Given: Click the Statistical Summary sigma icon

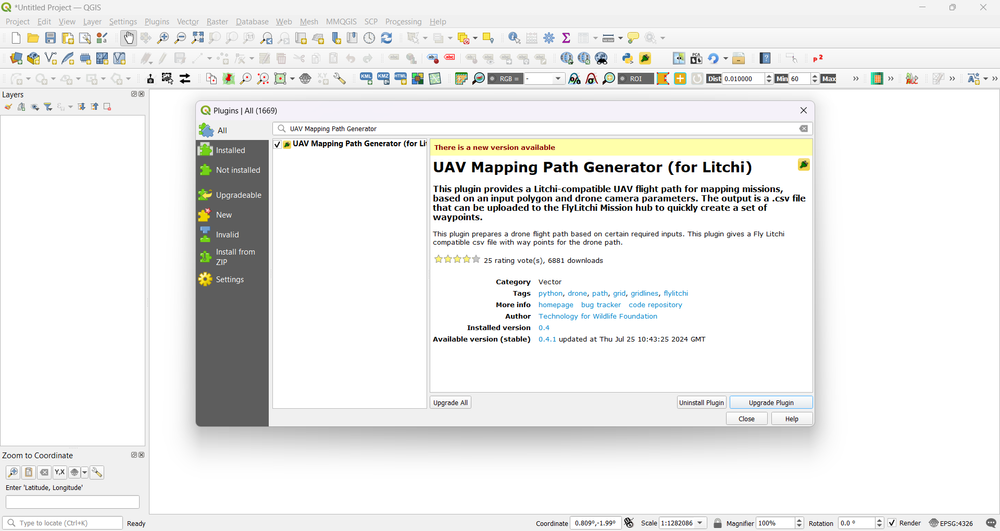Looking at the screenshot, I should pos(566,38).
